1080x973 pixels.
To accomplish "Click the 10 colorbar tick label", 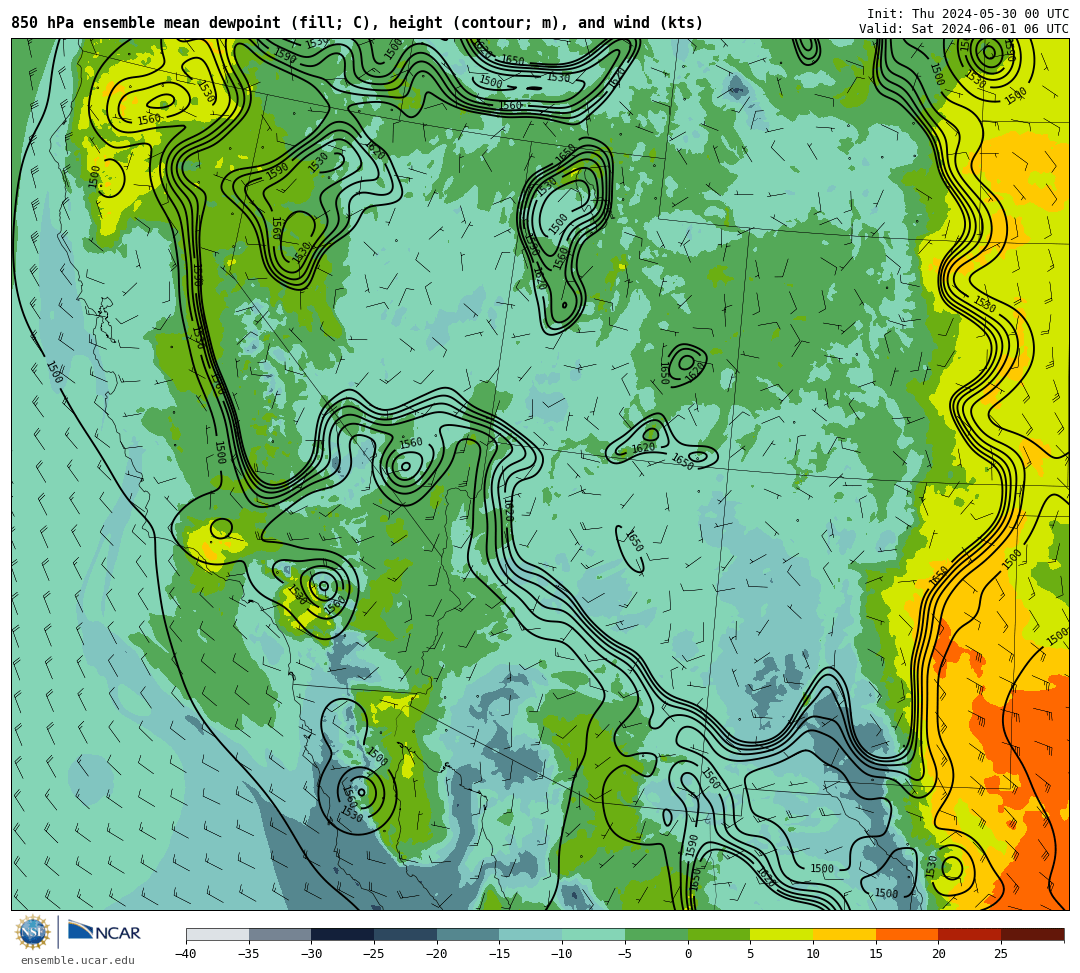I will point(813,954).
